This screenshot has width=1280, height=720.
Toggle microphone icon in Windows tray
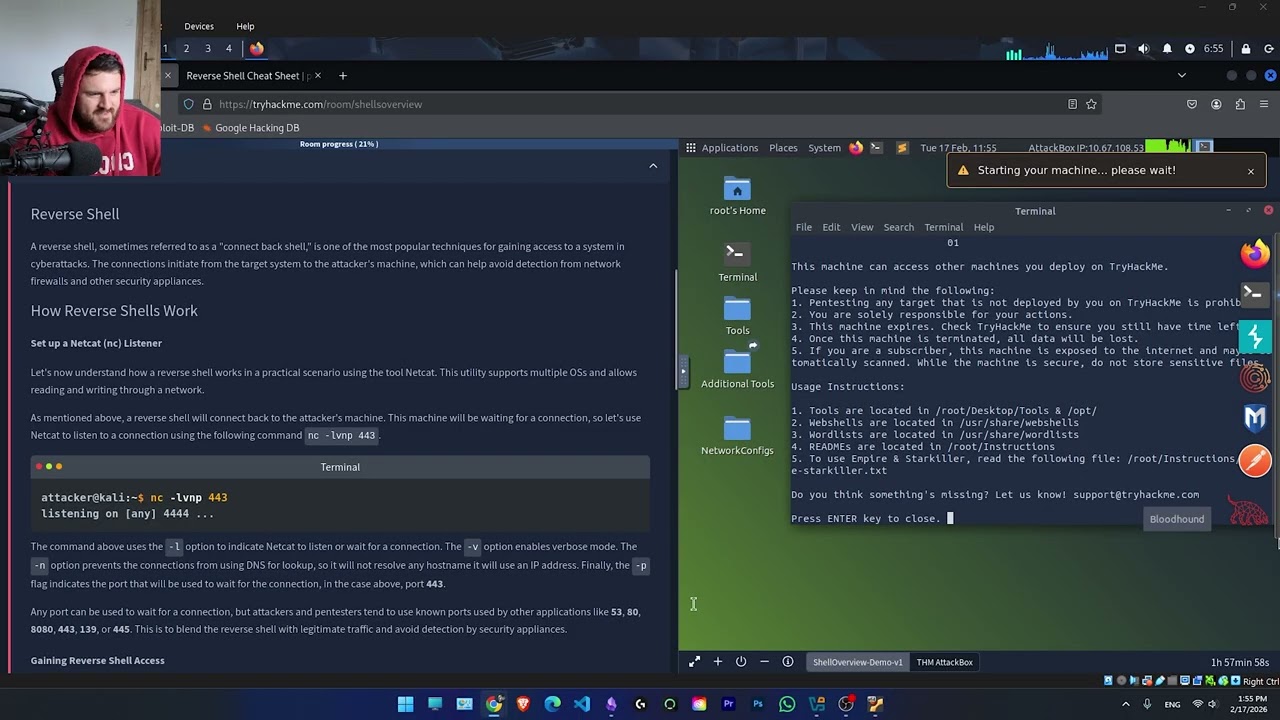(1146, 704)
